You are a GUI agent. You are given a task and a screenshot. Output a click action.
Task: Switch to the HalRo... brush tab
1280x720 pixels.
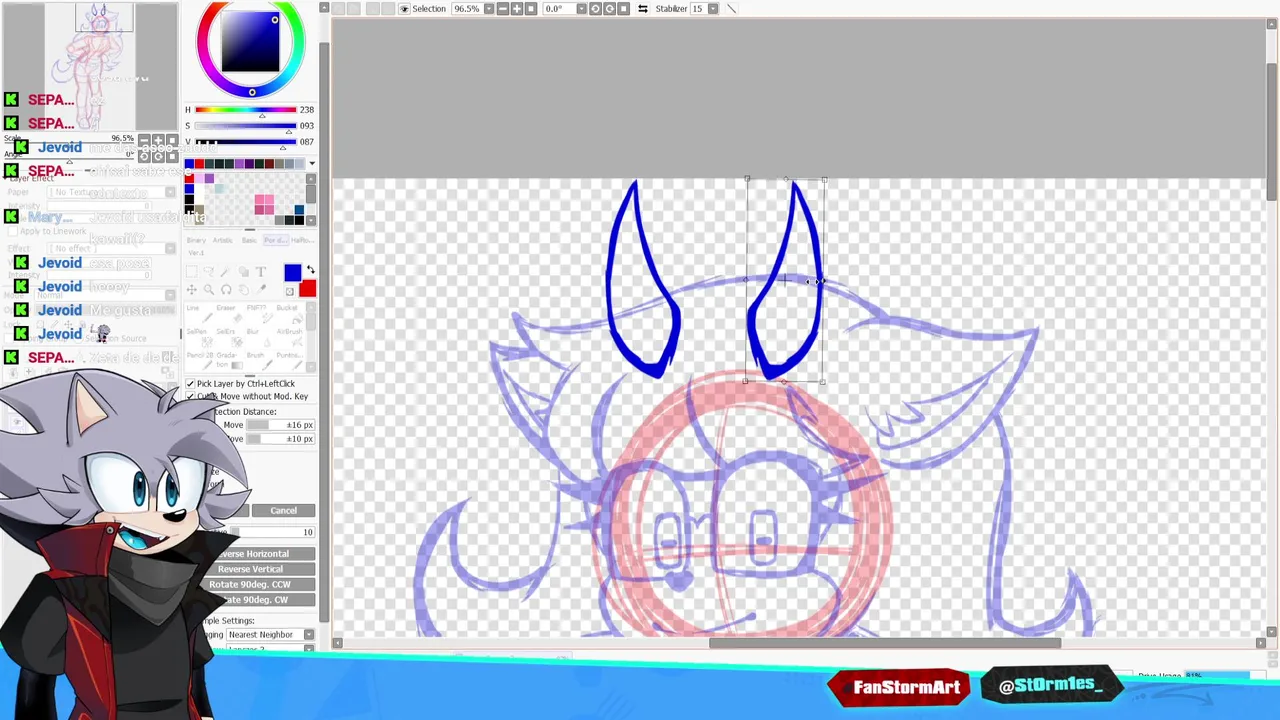point(302,240)
